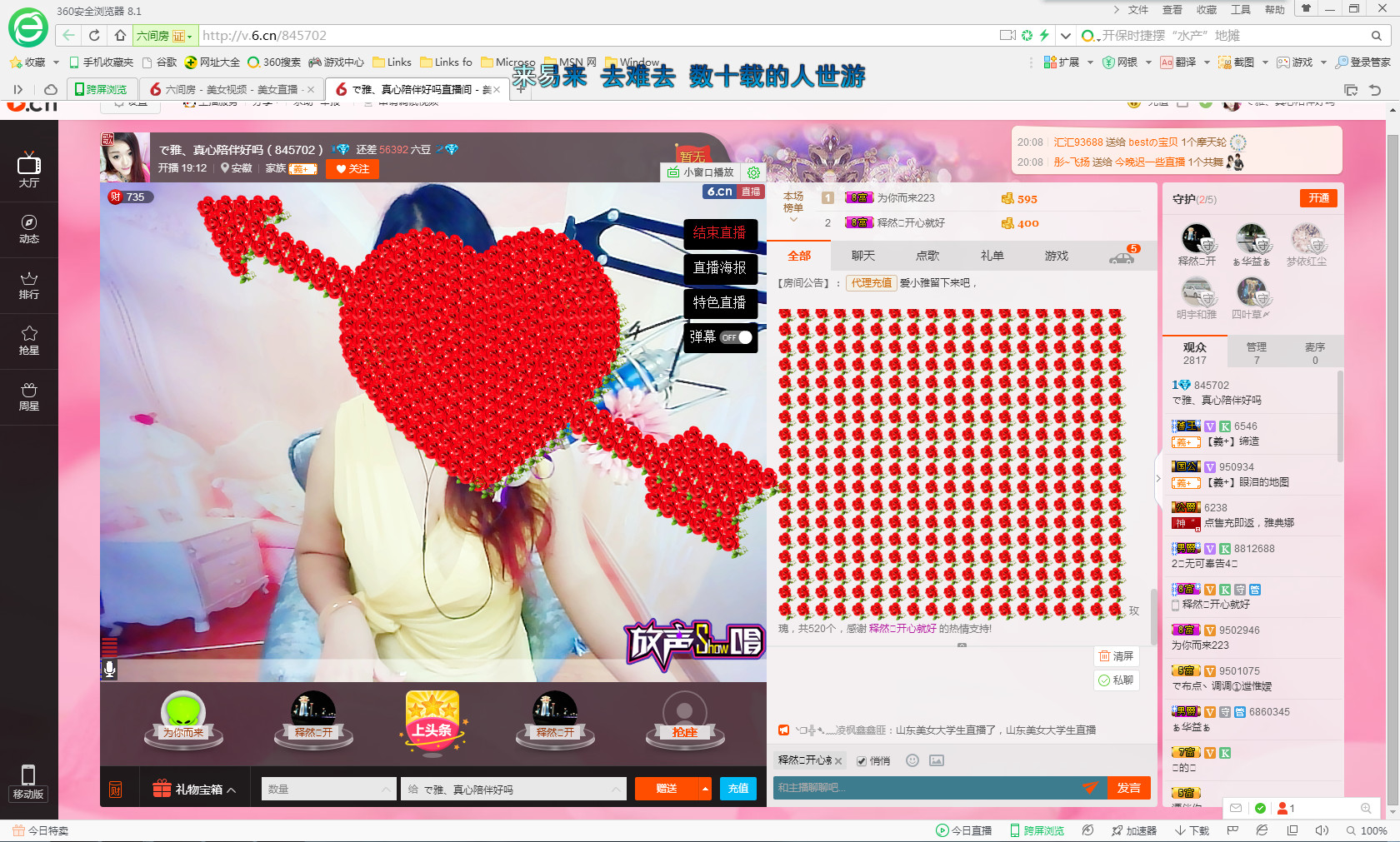Close the 释然こ开心 chat target tag

(x=838, y=761)
